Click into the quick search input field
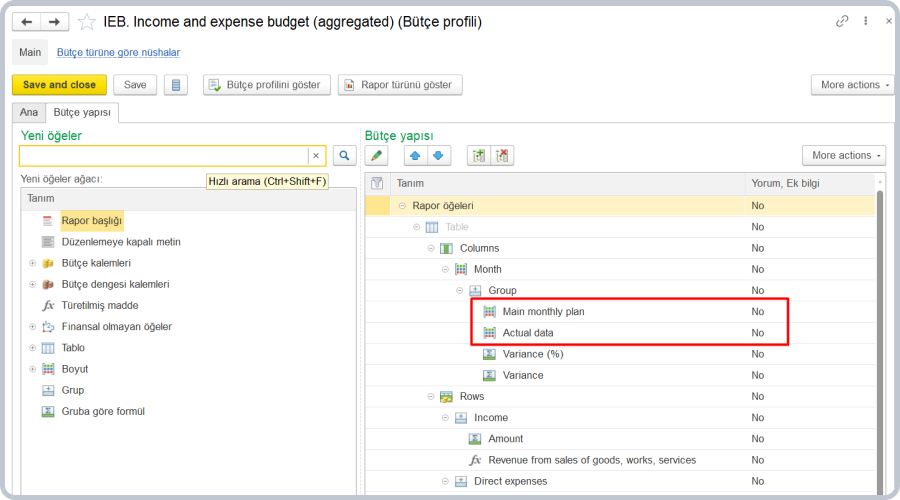The width and height of the screenshot is (900, 500). tap(164, 156)
